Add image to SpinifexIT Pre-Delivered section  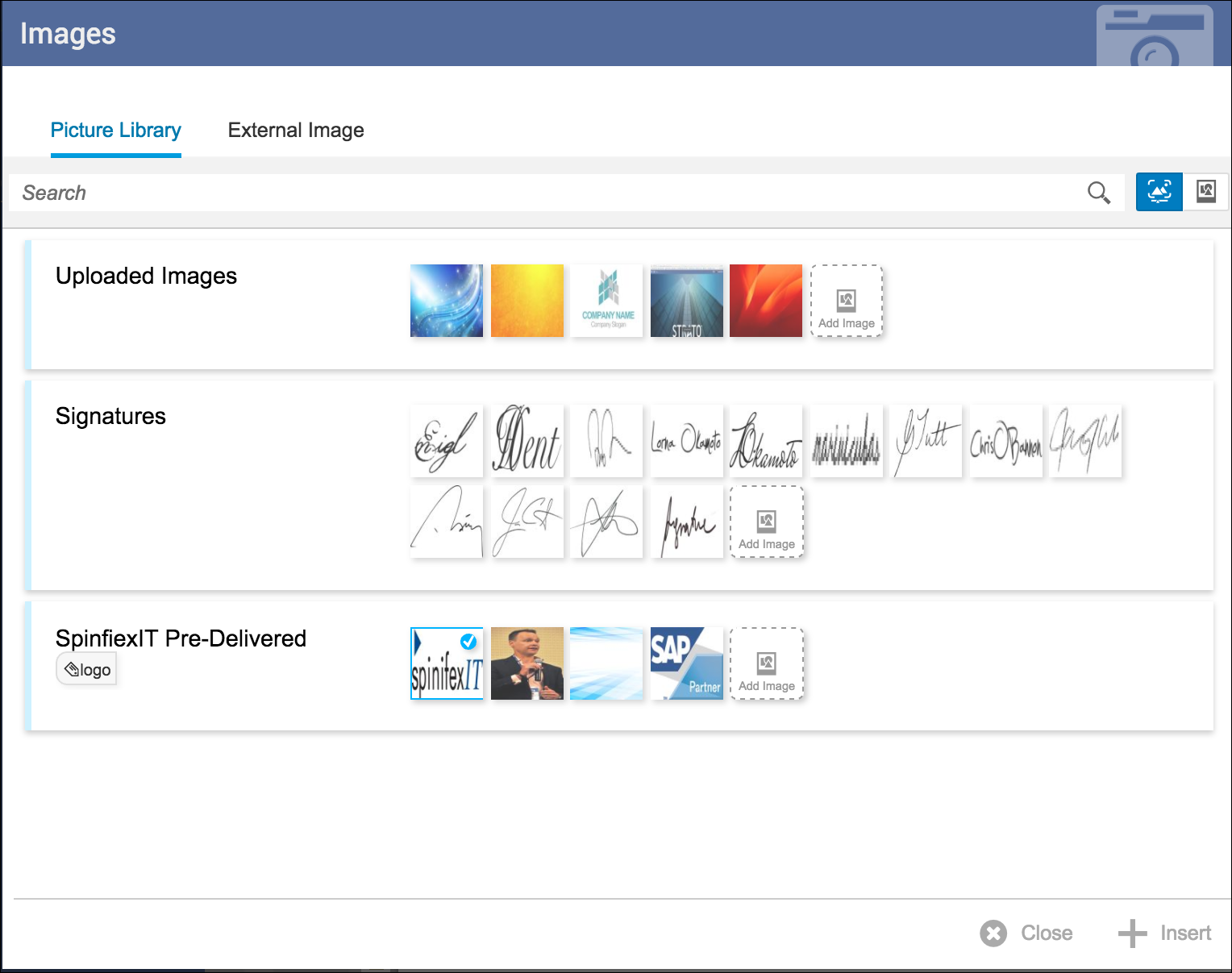click(766, 663)
